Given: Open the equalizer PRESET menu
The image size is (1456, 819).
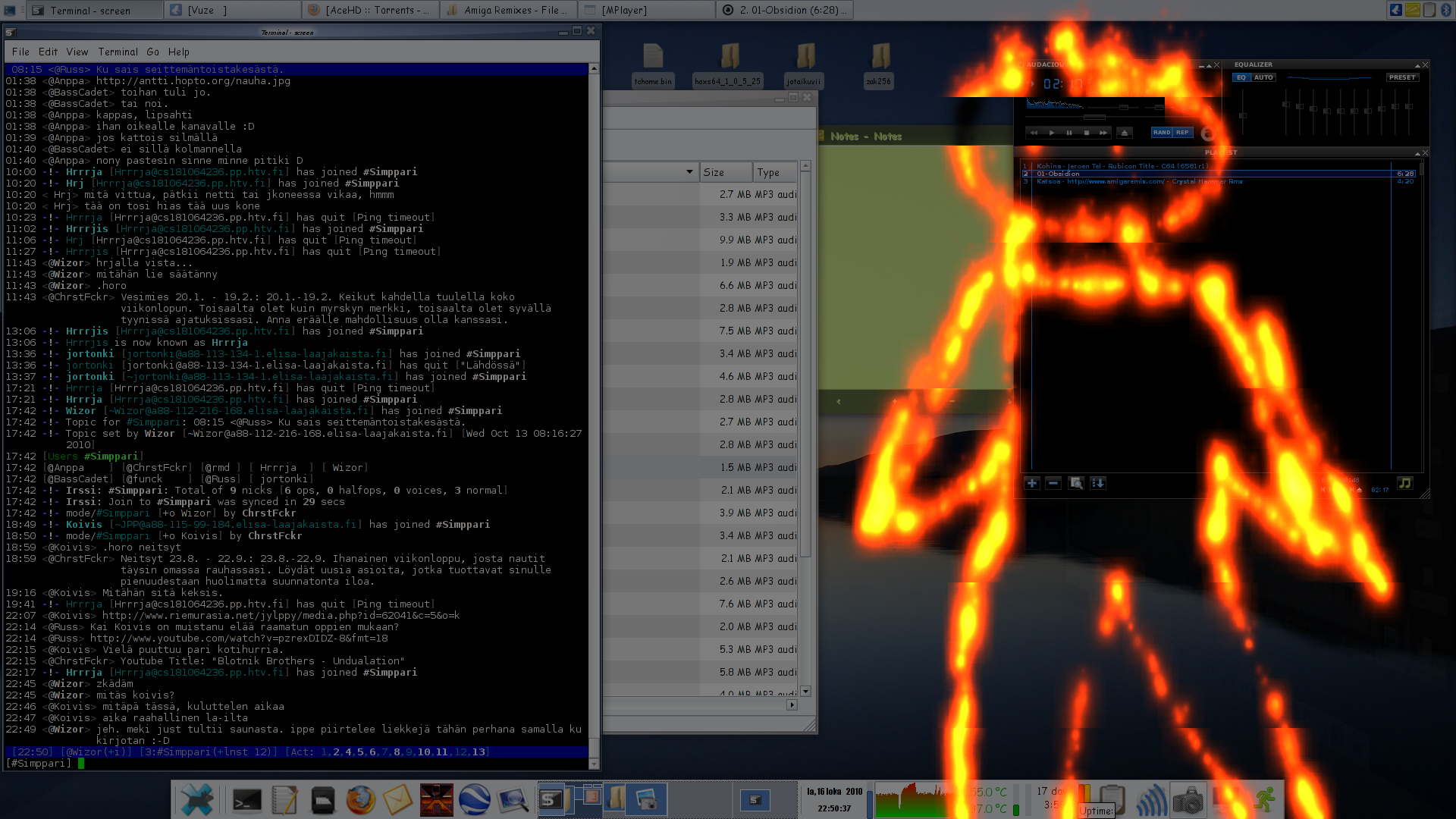Looking at the screenshot, I should (1401, 77).
